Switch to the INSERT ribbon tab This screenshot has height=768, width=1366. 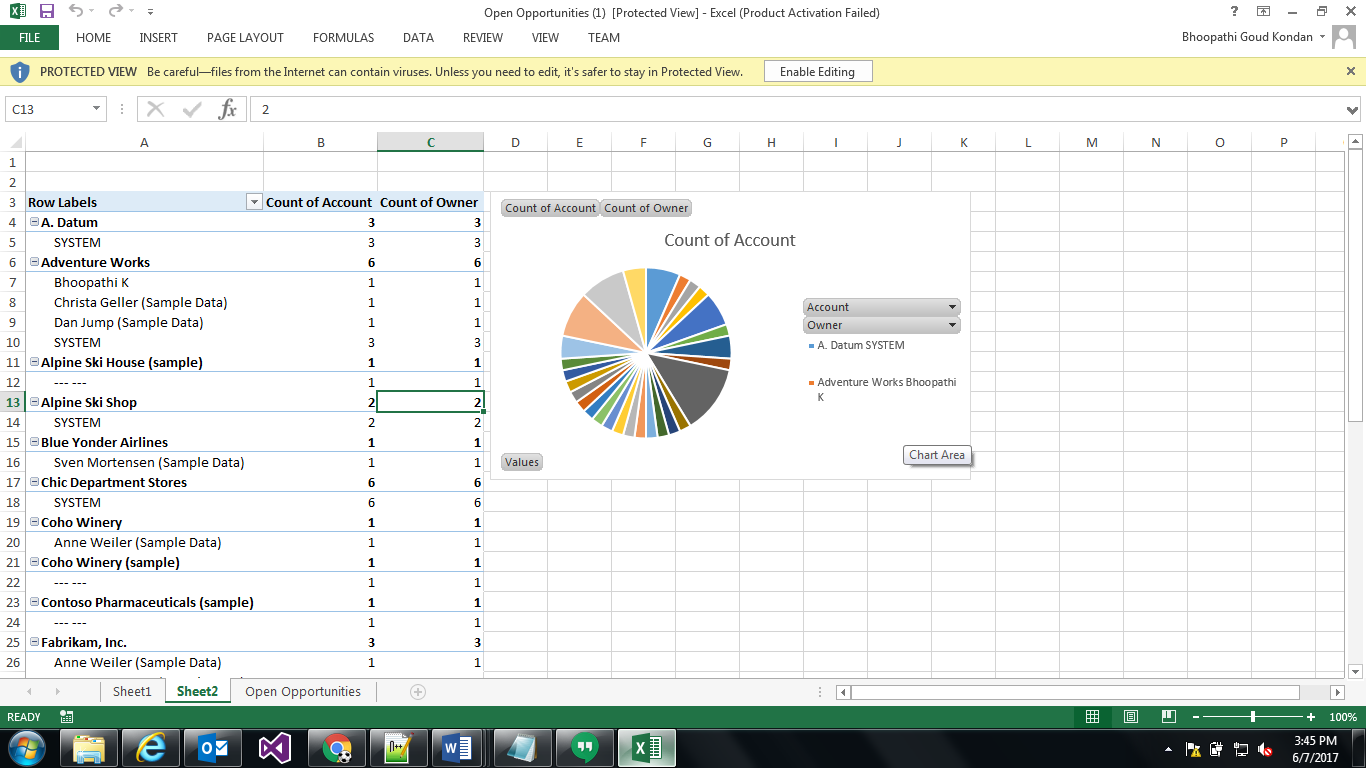158,37
